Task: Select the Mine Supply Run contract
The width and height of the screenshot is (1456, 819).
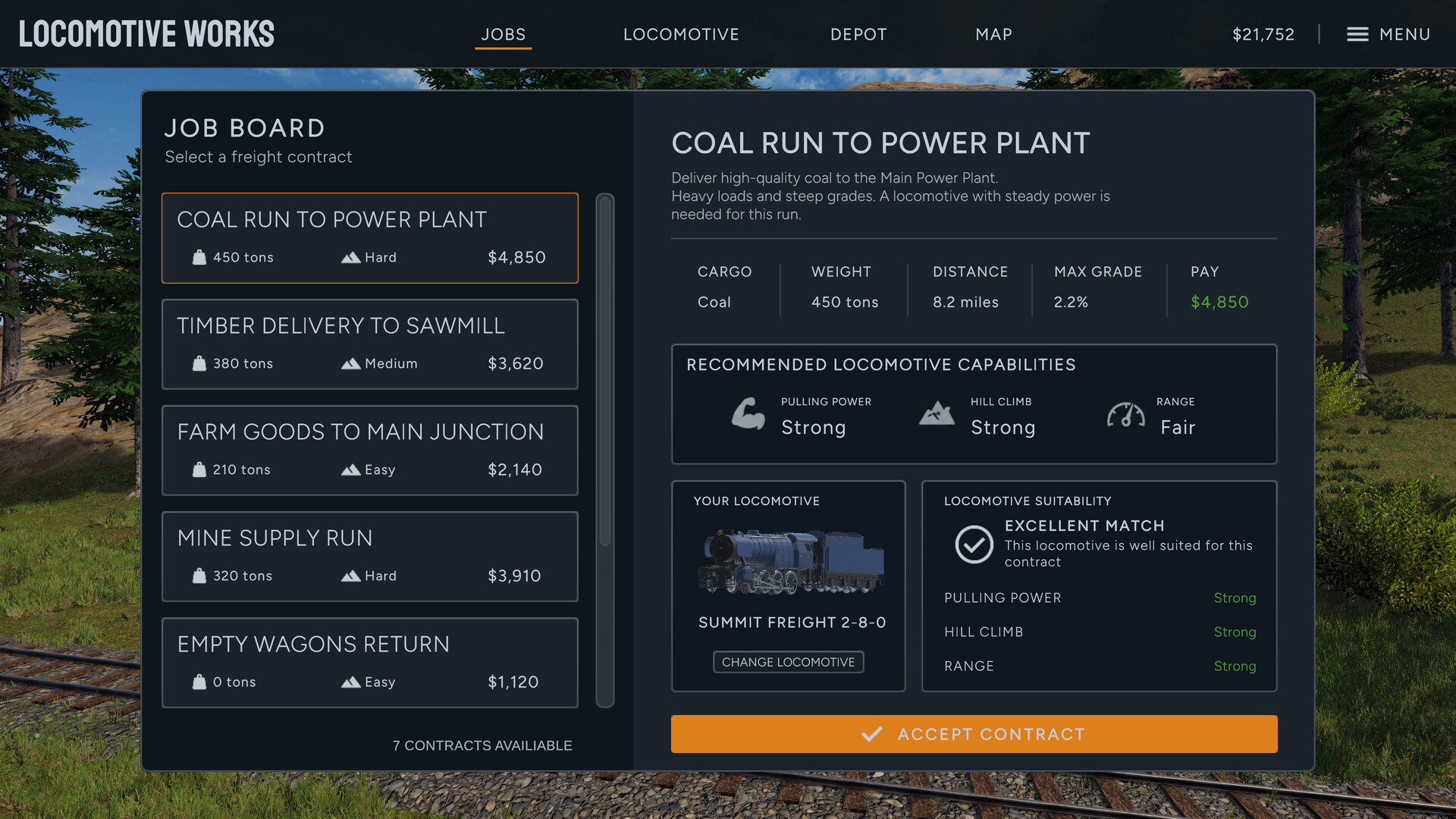Action: [x=370, y=557]
